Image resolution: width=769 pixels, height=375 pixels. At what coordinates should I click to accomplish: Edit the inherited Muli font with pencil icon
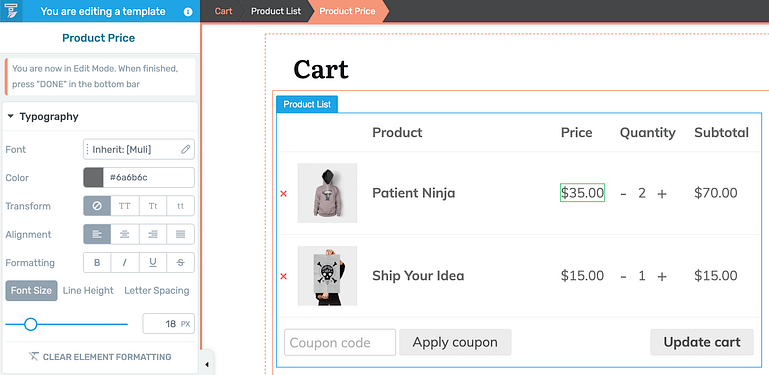pos(185,150)
